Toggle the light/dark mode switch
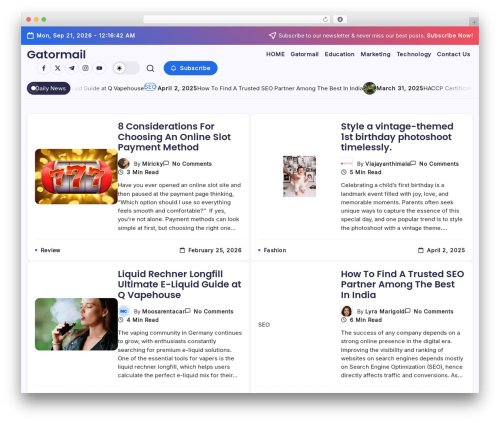 click(126, 68)
